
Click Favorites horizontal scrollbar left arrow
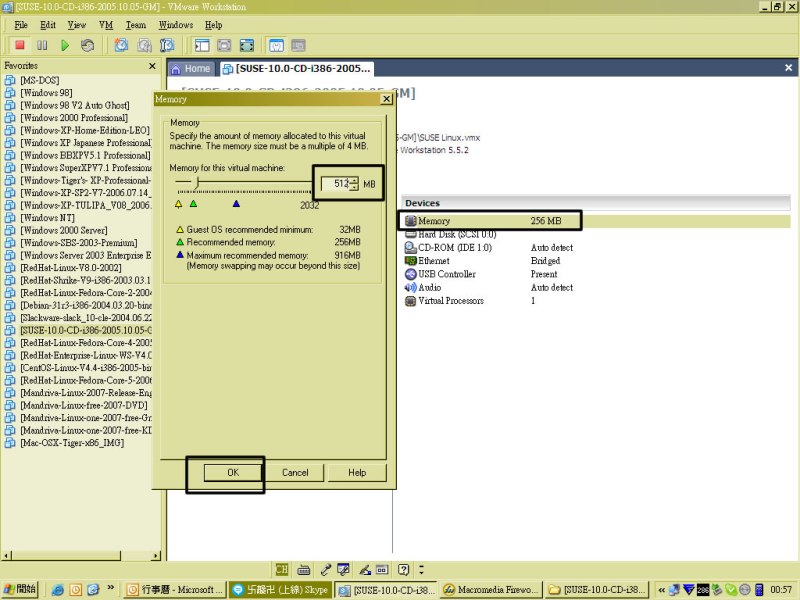click(6, 556)
